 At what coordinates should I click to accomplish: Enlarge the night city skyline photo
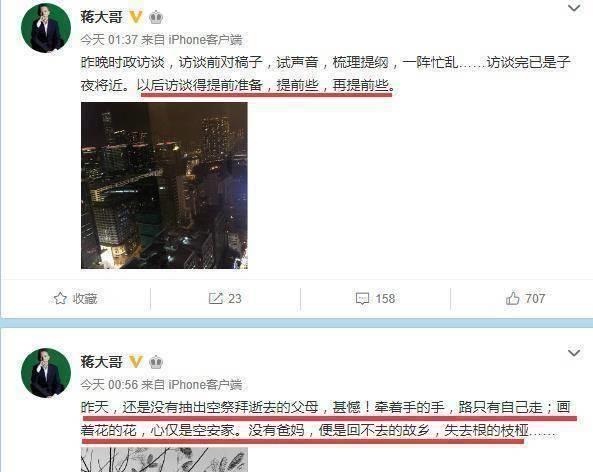coord(164,185)
